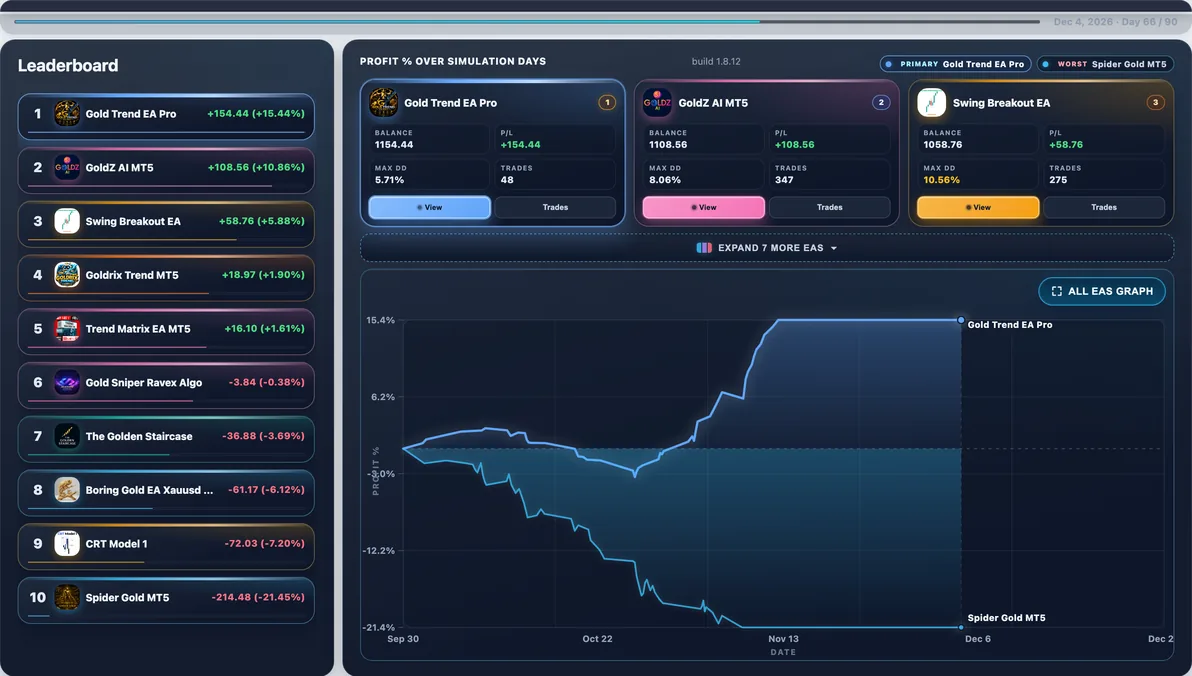Click Spider Gold MT5 chart endpoint marker
1192x676 pixels.
tap(961, 627)
